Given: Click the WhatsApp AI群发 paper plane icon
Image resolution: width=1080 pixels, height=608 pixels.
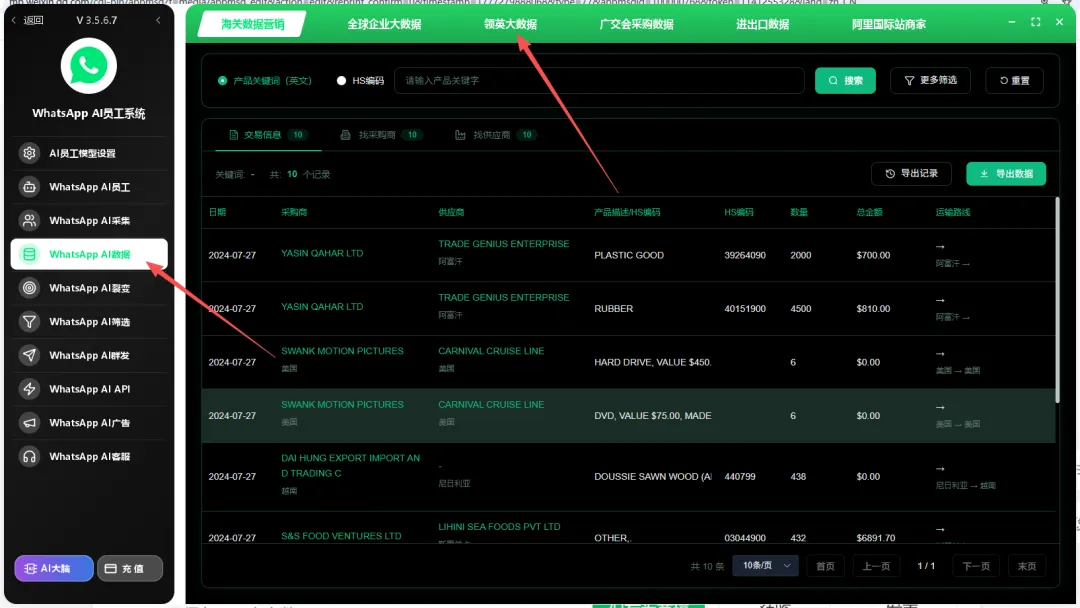Looking at the screenshot, I should point(29,355).
